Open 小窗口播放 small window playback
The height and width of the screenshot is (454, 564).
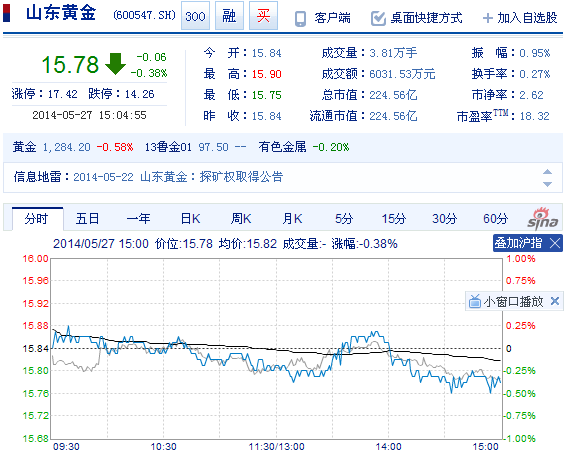tap(513, 301)
